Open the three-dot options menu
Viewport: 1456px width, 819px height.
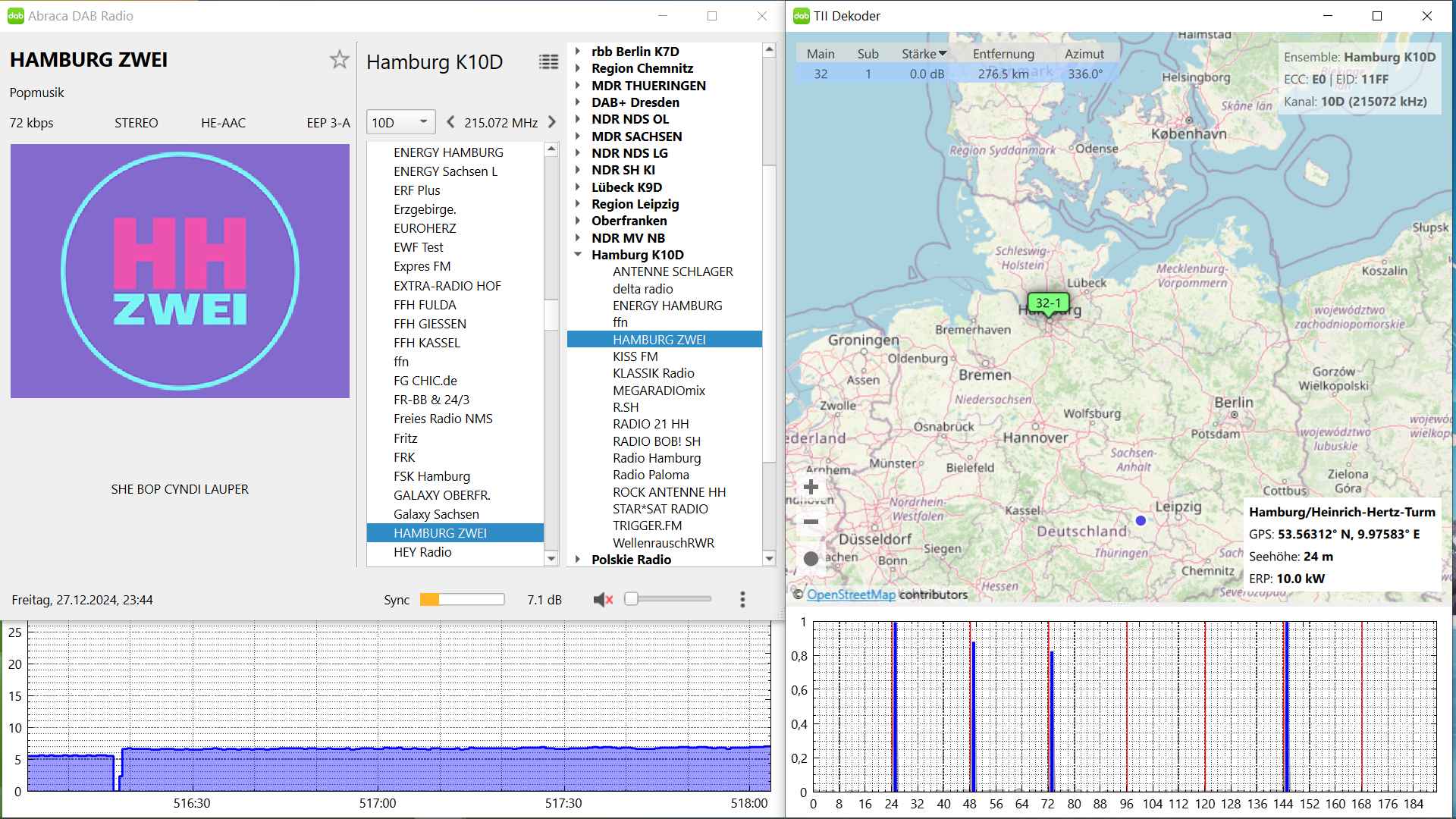pyautogui.click(x=742, y=600)
